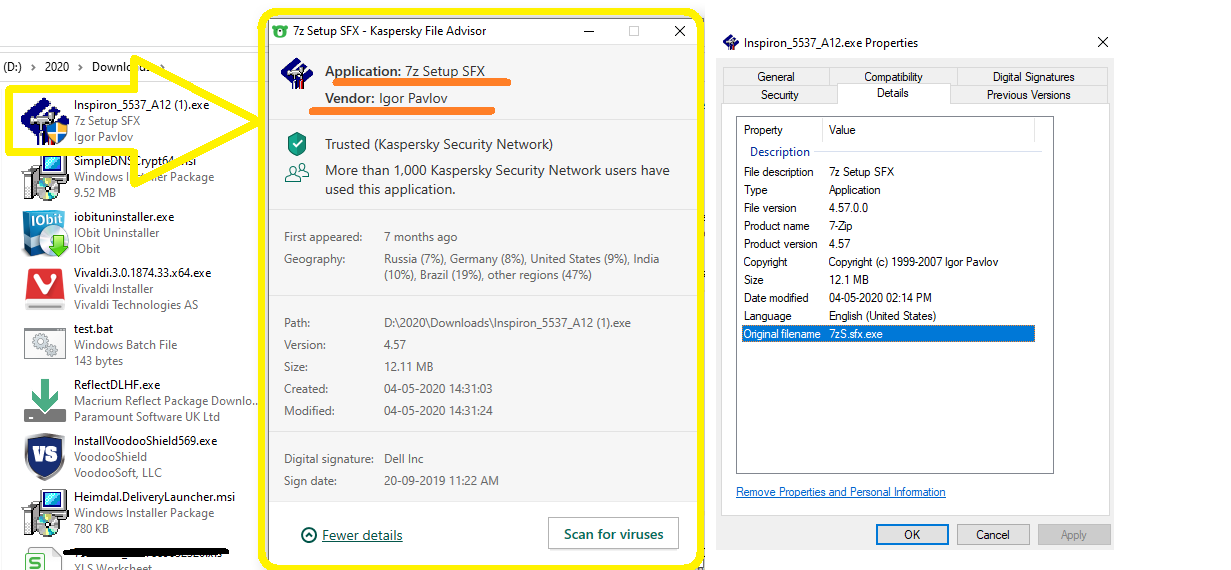This screenshot has height=570, width=1231.
Task: Switch to the Security tab
Action: click(x=780, y=95)
